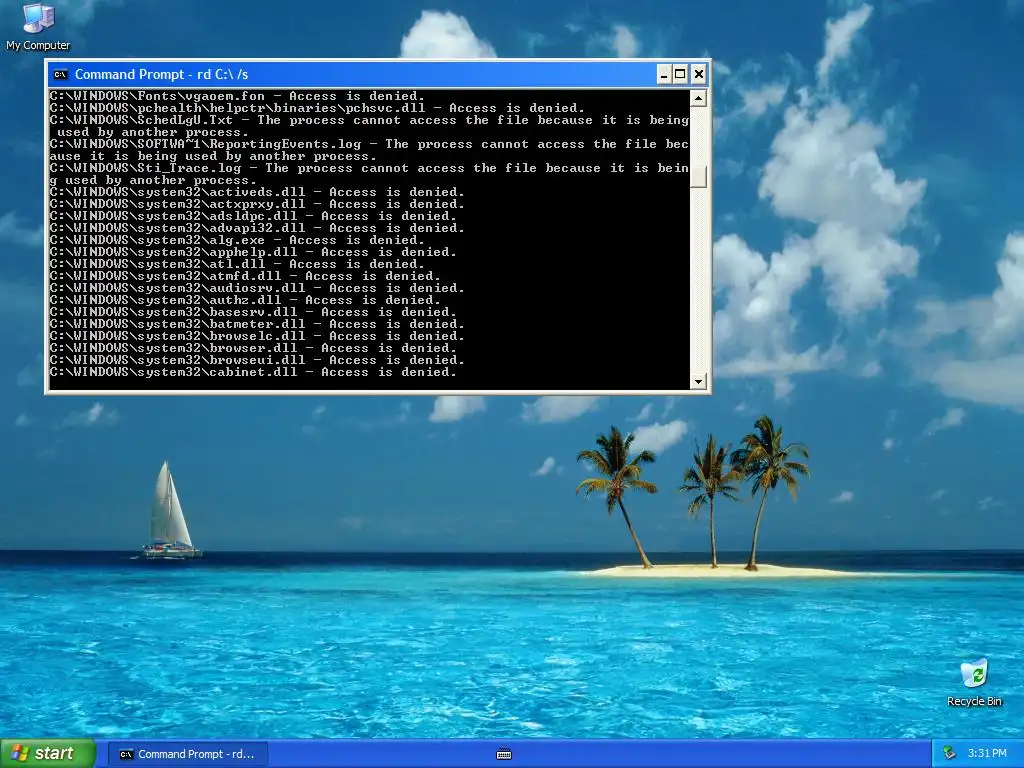
Task: Click the browser.dll access denied line
Action: 253,348
